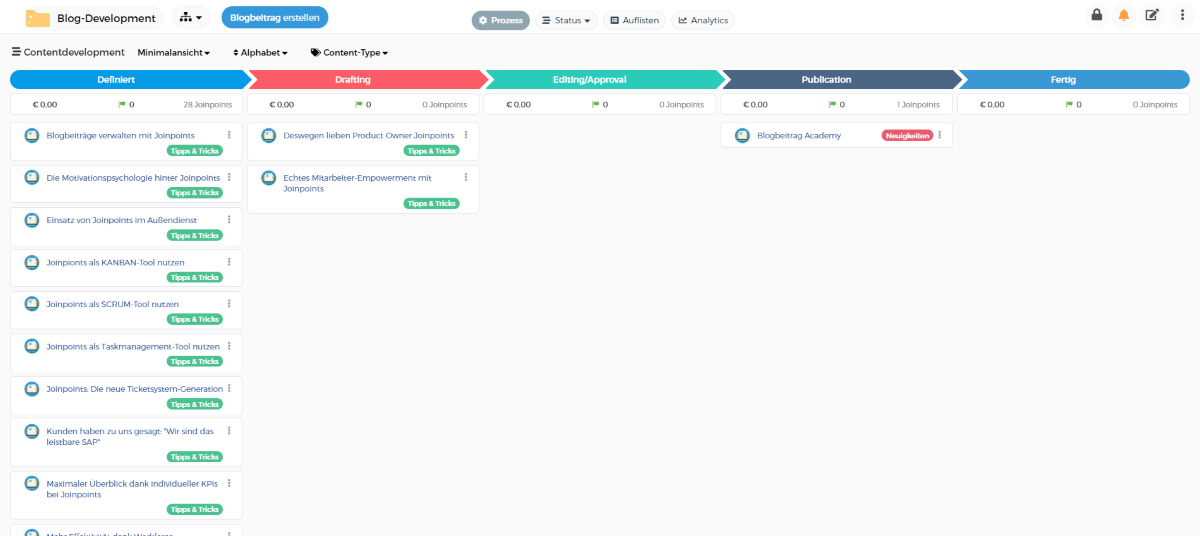Click the Blog-Development title text
Screen dimensions: 1200x536
click(x=106, y=18)
